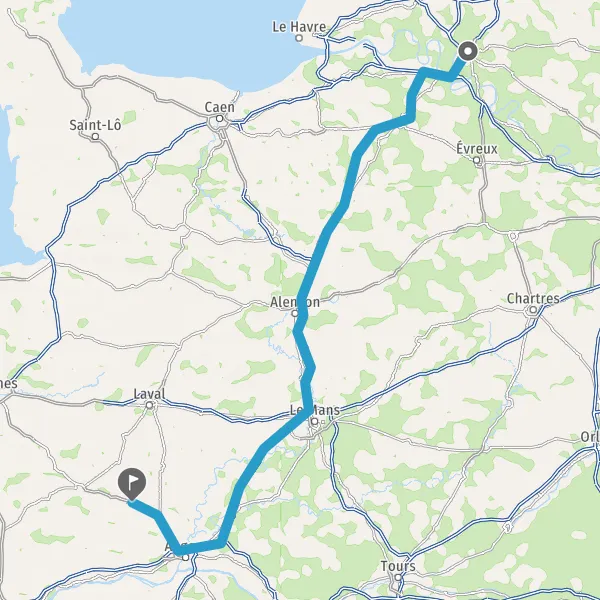The width and height of the screenshot is (600, 600).
Task: Select the Le Mans city dot
Action: click(x=315, y=422)
